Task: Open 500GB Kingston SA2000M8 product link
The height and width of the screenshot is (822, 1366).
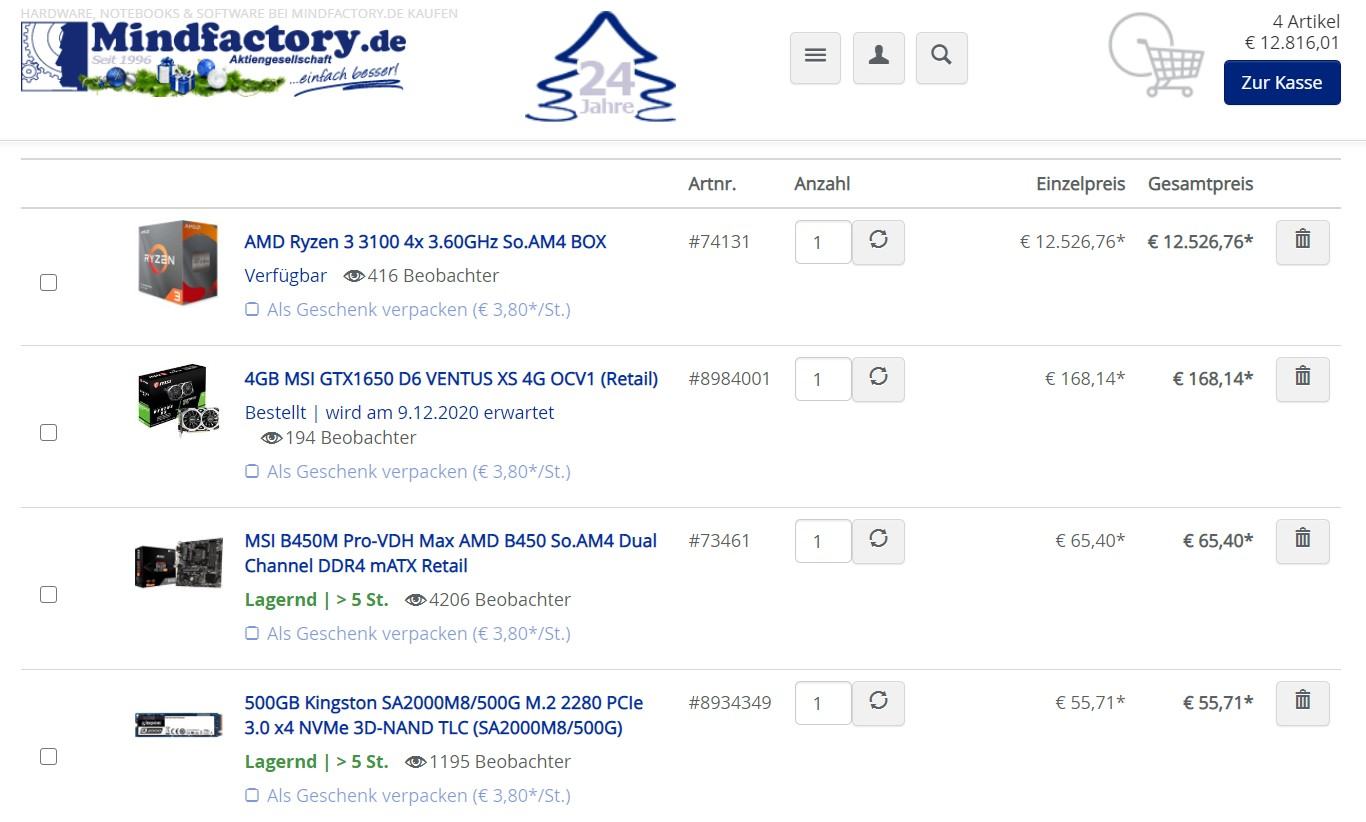Action: click(x=444, y=715)
